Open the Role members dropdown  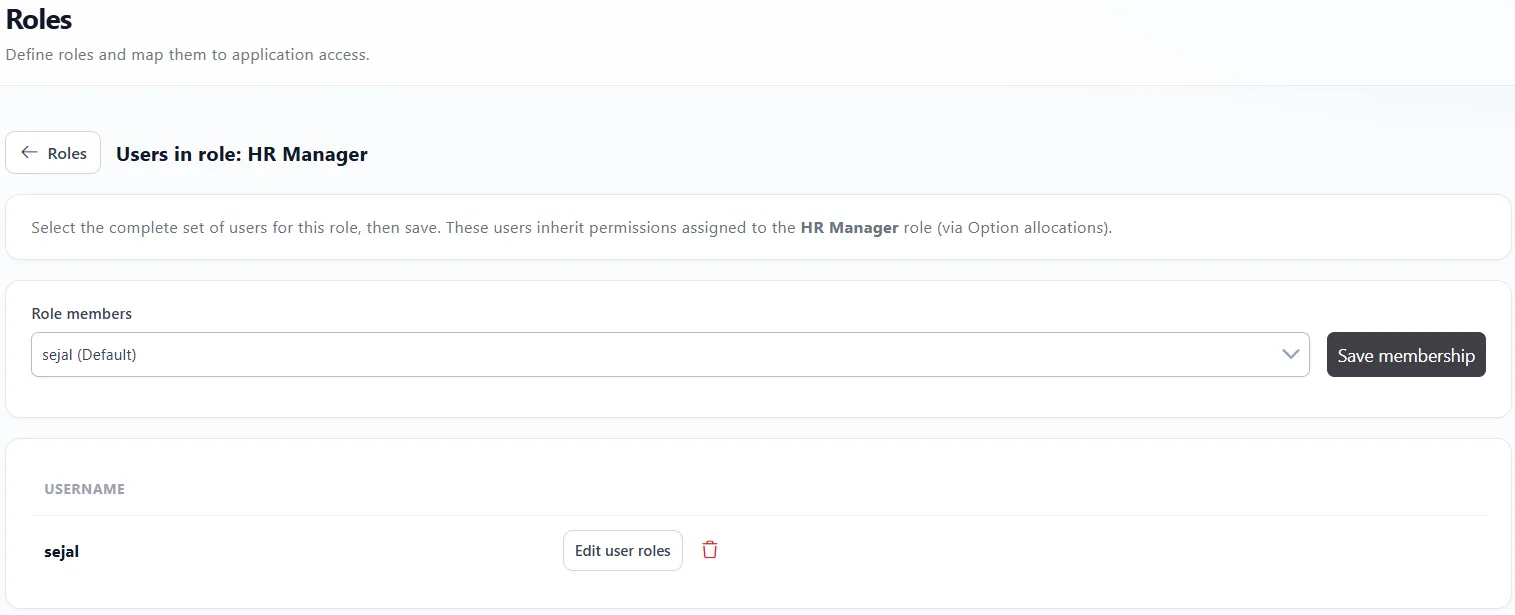670,355
